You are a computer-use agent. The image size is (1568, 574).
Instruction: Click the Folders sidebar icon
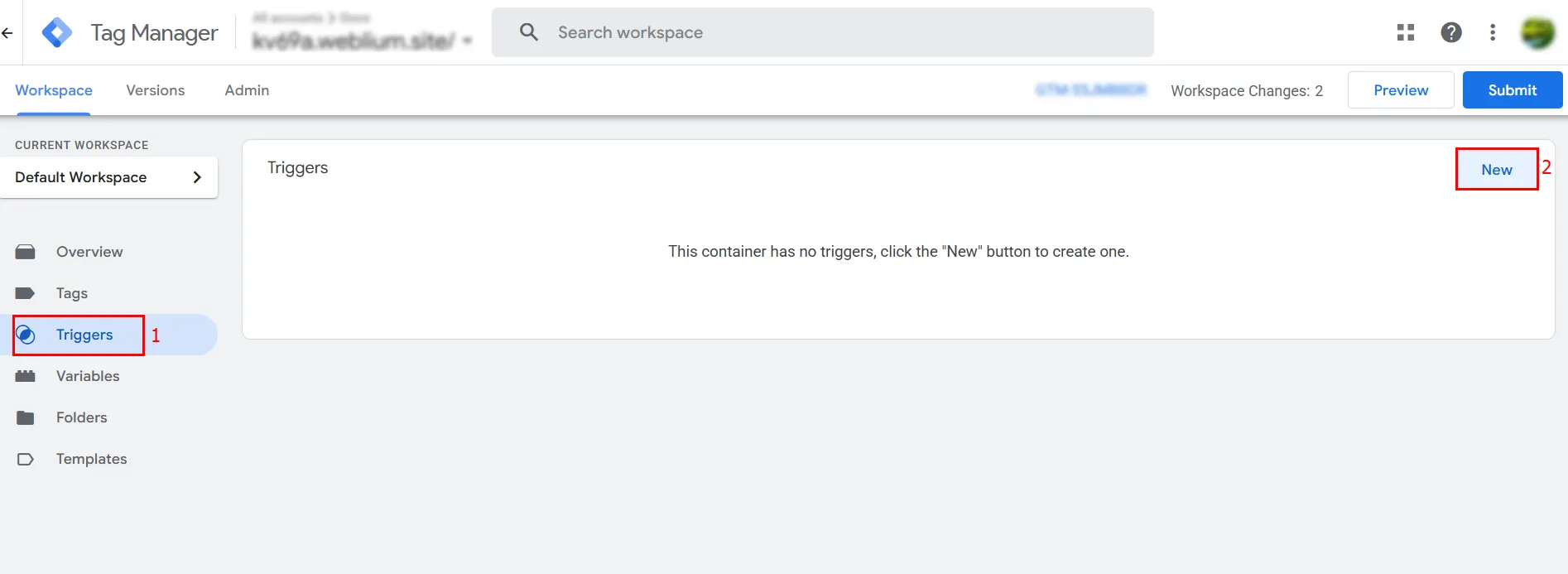(26, 417)
